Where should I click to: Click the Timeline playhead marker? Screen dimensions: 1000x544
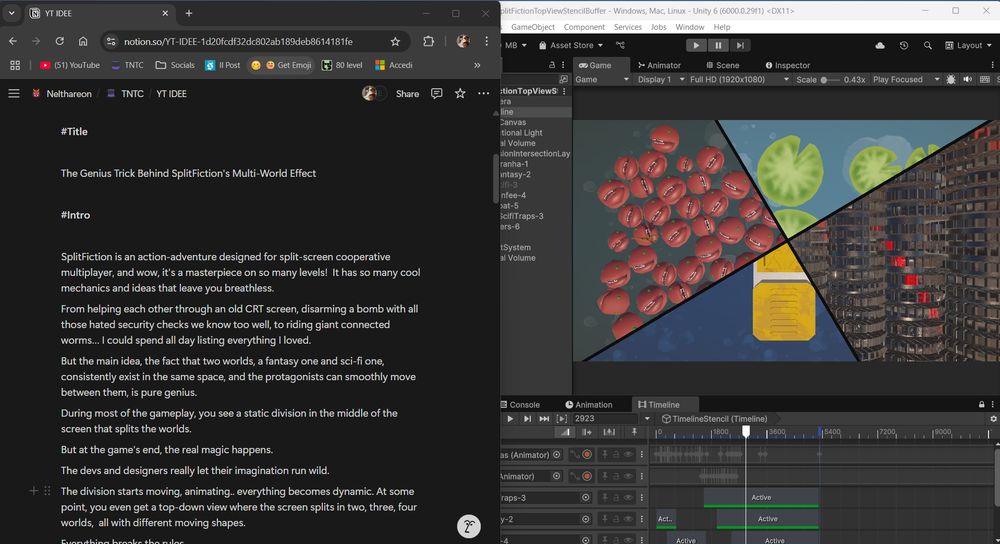click(746, 432)
